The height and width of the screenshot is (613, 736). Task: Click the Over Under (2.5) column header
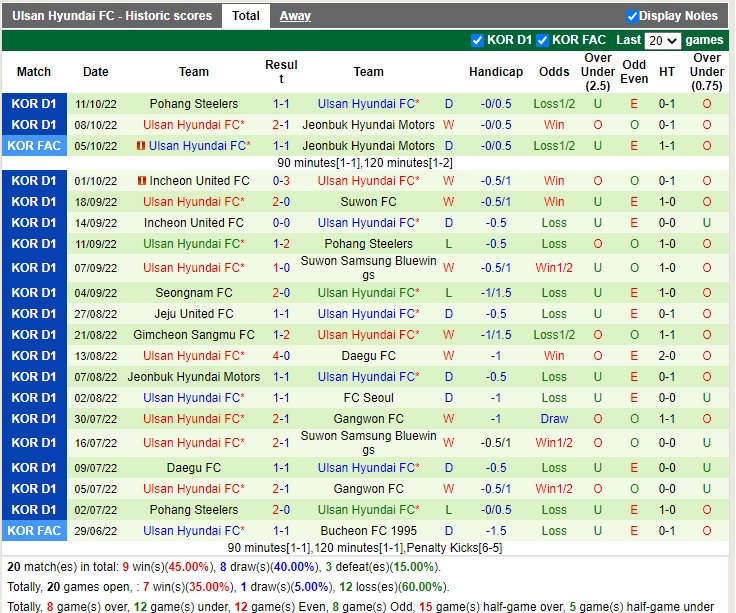(598, 72)
